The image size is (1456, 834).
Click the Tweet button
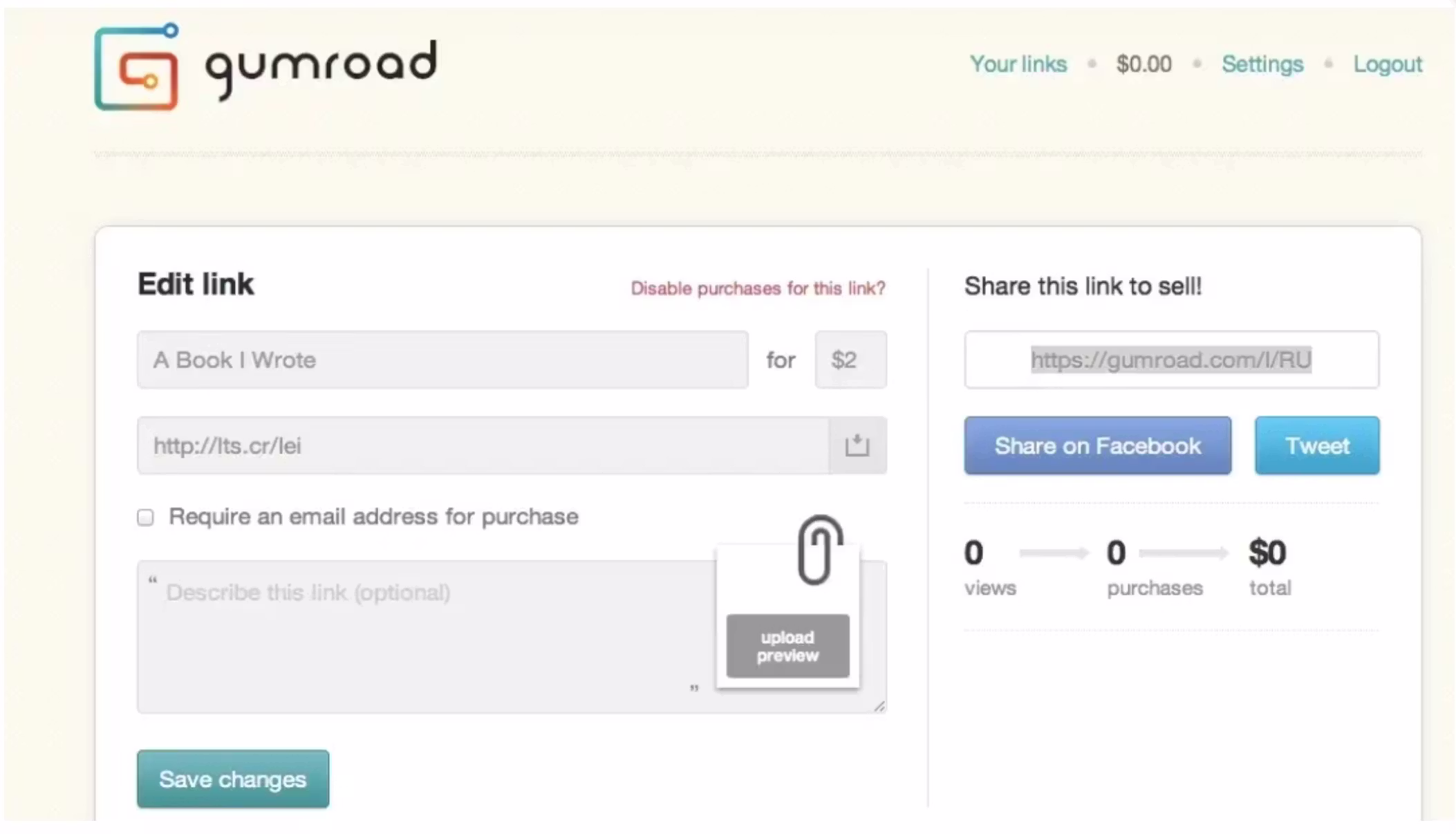1316,445
